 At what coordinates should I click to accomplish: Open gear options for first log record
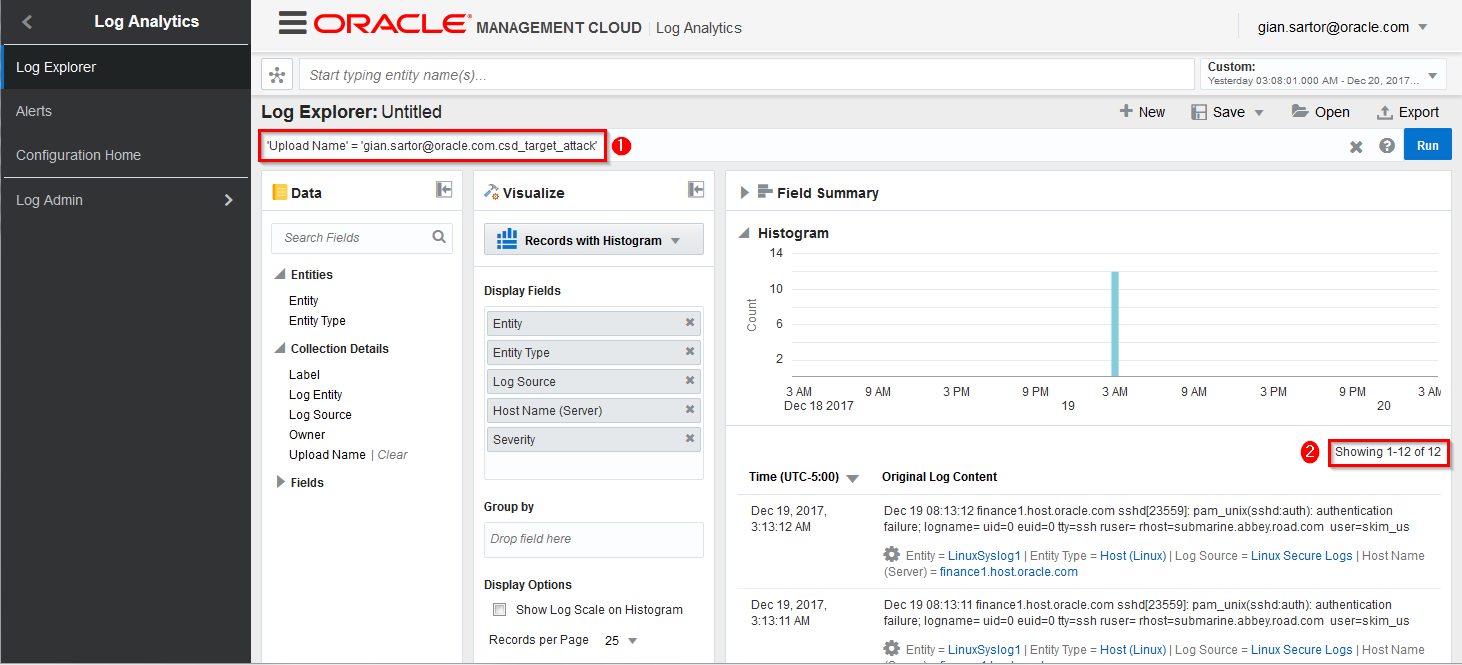[892, 555]
